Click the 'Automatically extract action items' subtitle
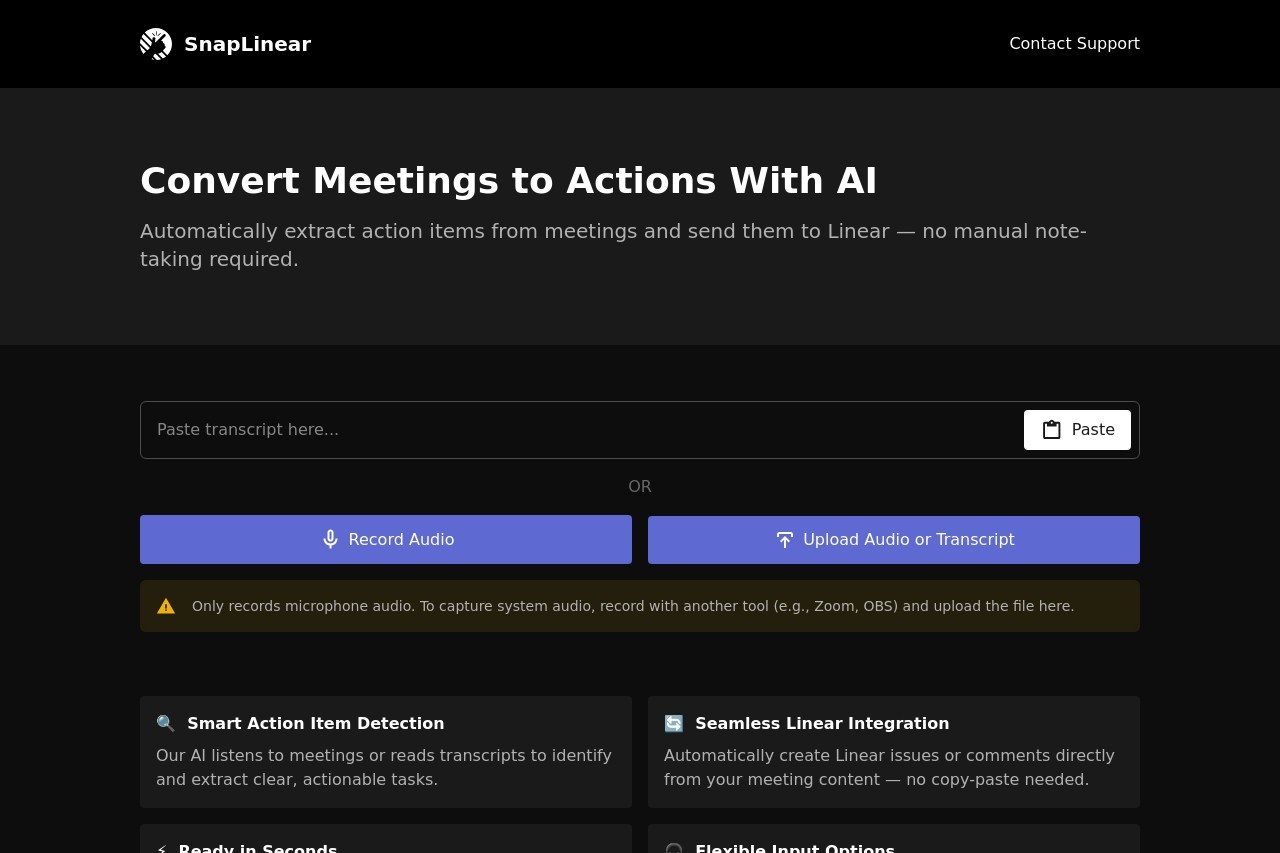 [613, 245]
